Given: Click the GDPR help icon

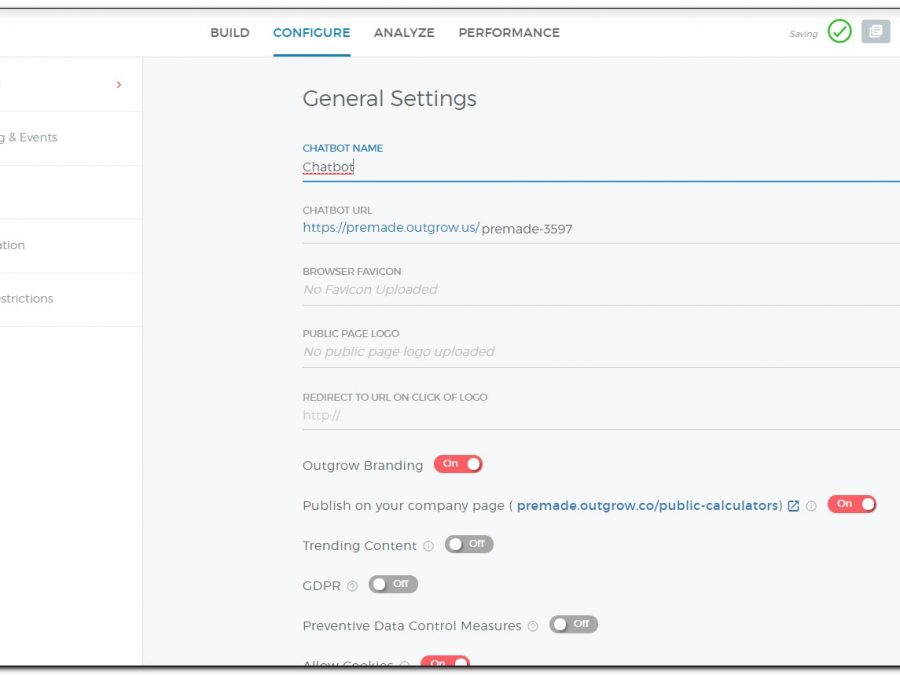Looking at the screenshot, I should pos(352,586).
